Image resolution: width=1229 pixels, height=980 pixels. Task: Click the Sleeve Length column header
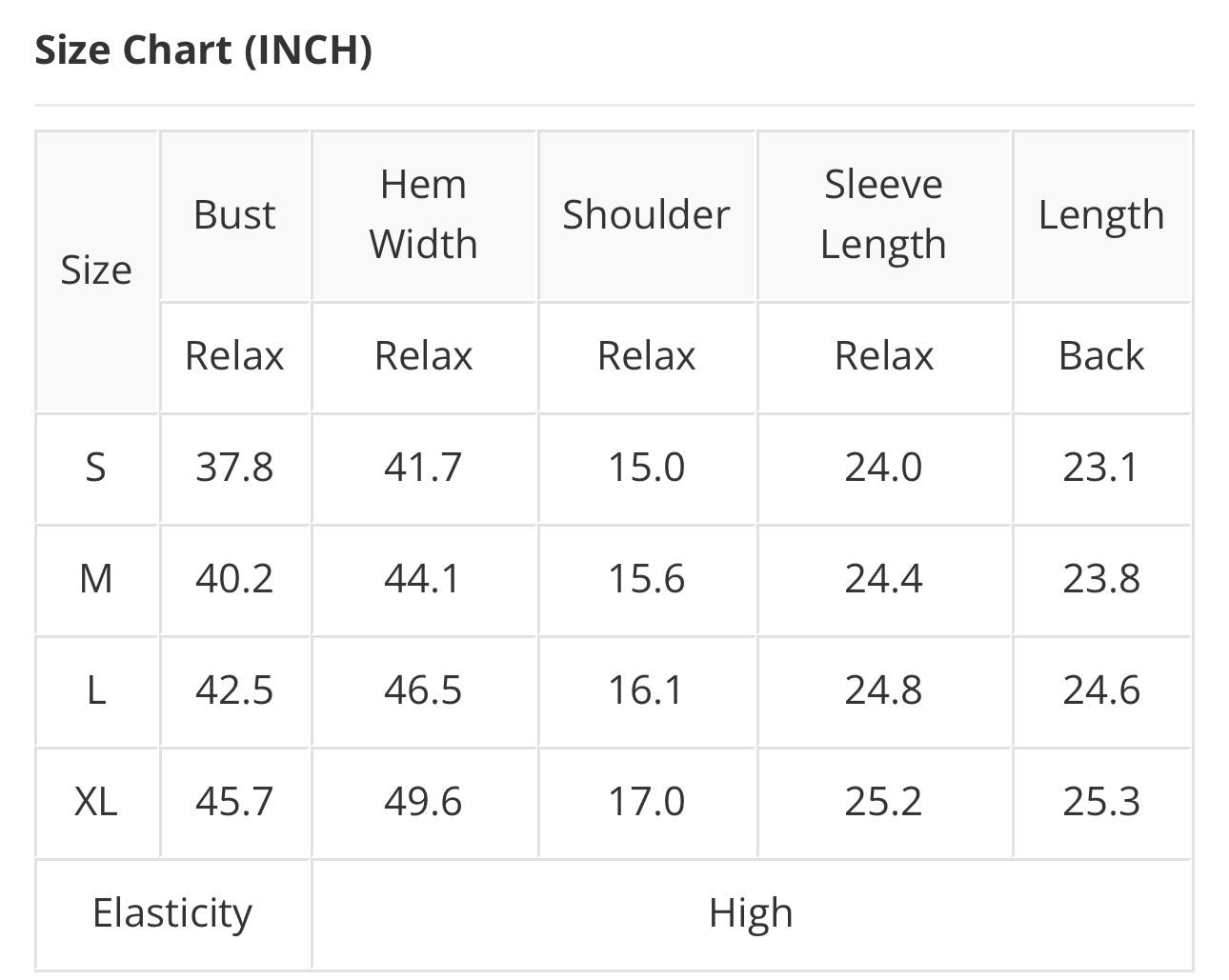click(883, 214)
